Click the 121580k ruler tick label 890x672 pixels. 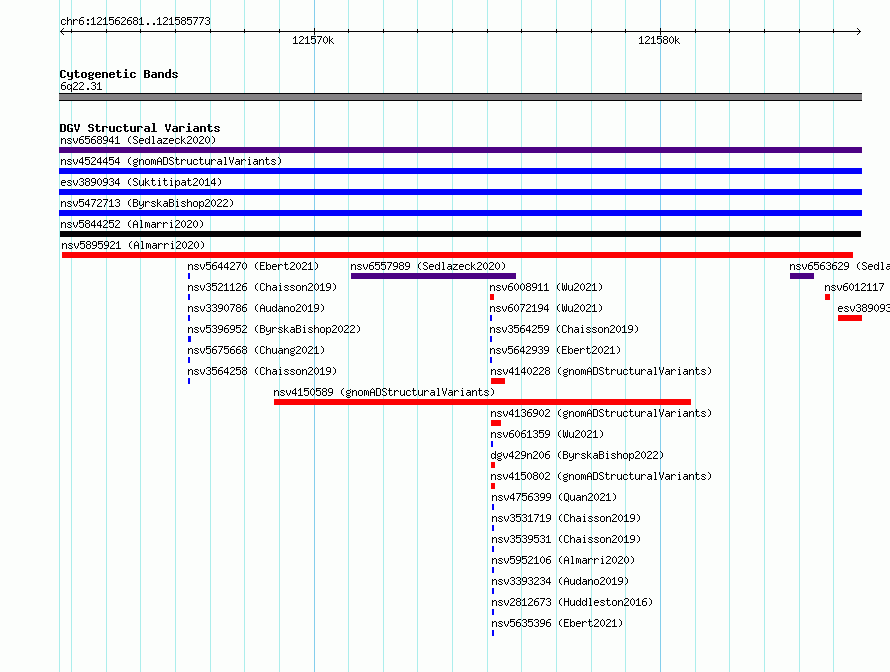pos(658,40)
